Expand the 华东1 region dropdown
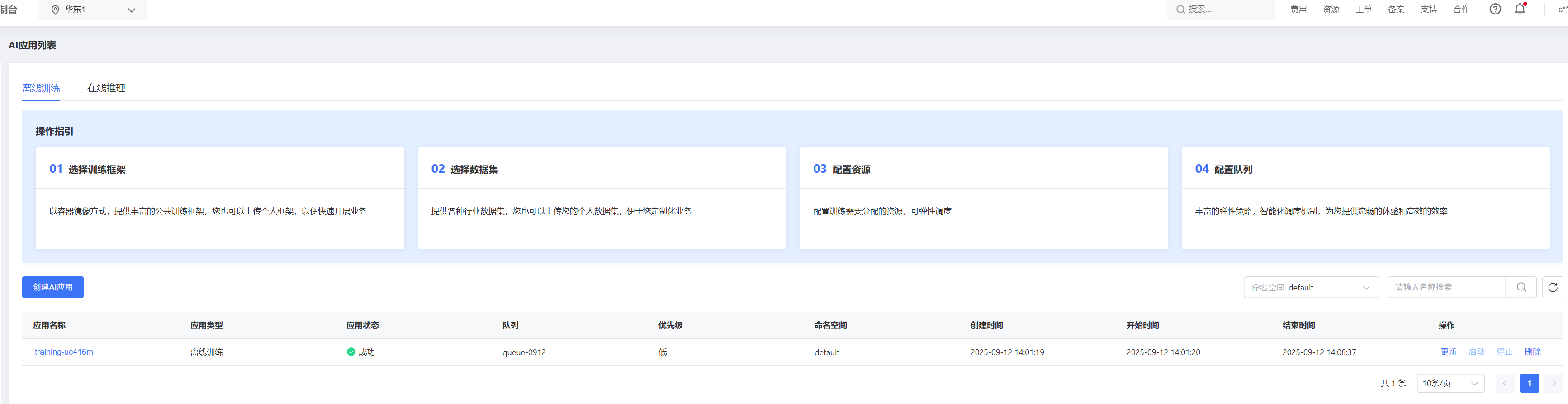 (132, 10)
